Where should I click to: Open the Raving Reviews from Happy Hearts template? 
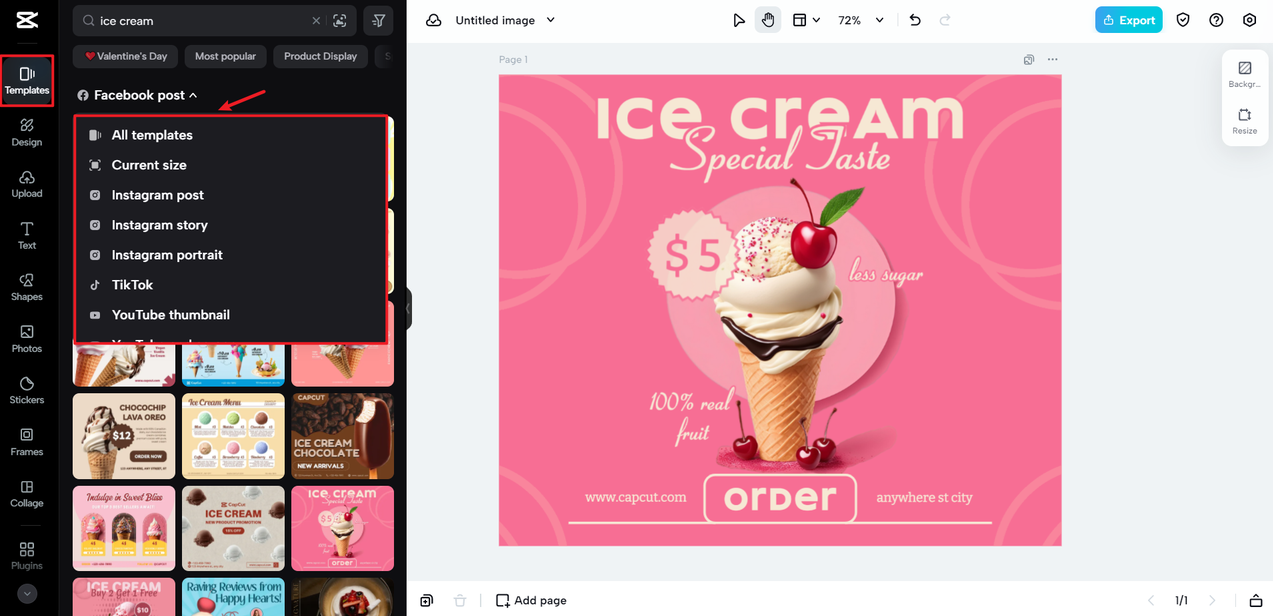tap(233, 597)
